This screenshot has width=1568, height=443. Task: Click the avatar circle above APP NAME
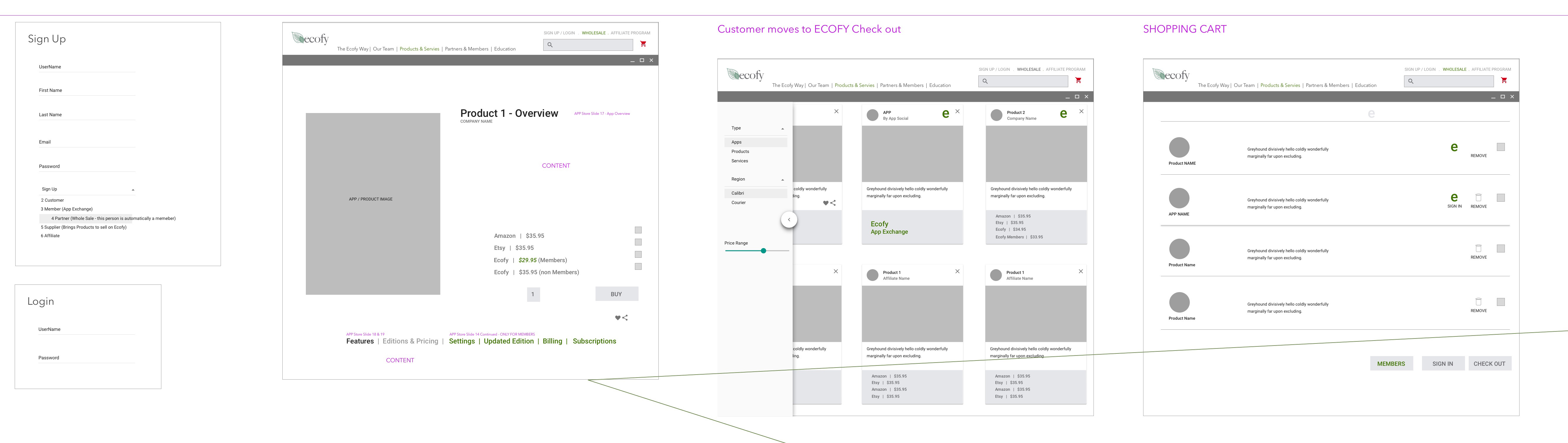pos(1179,198)
